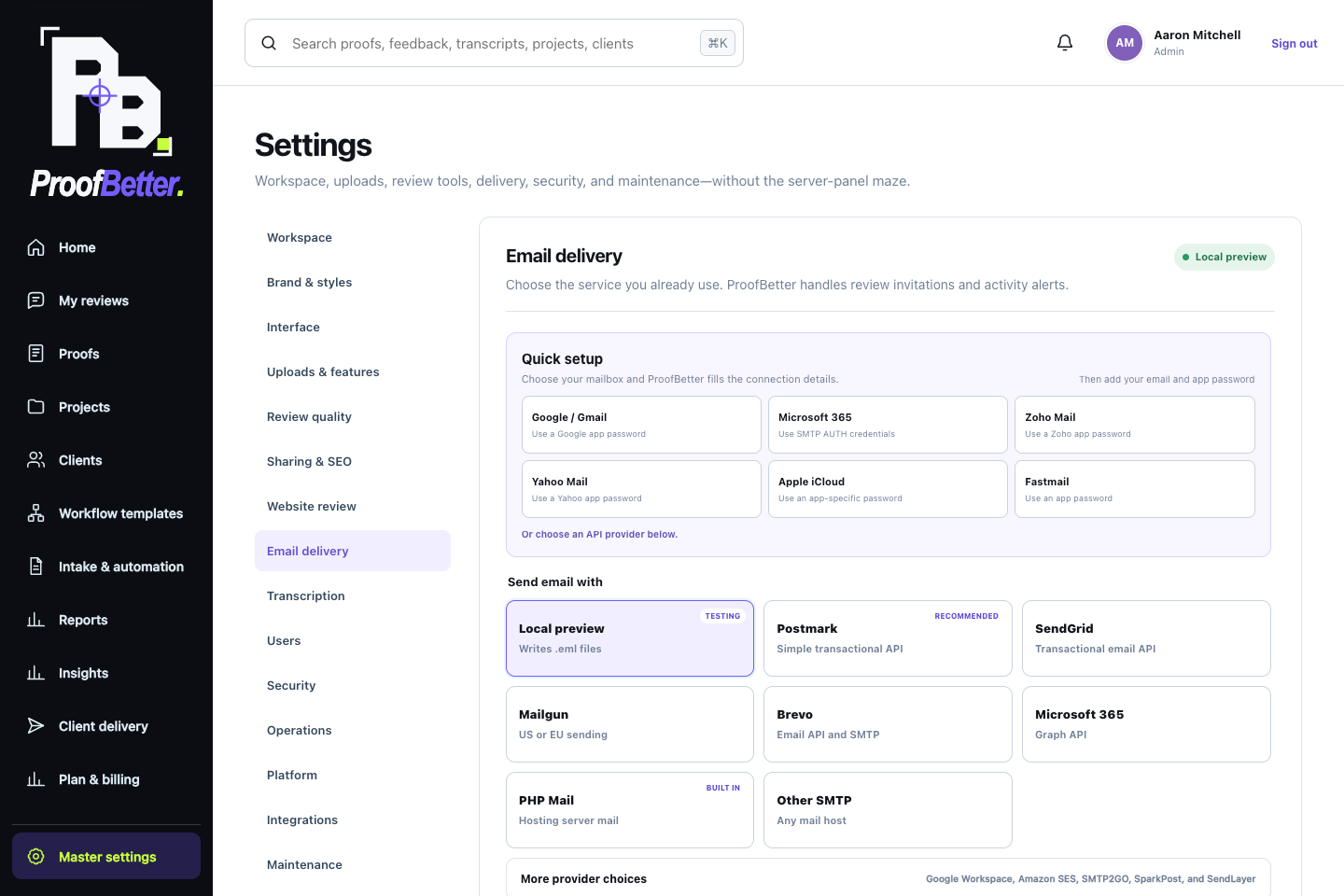Click the Reports chart icon
Screen dimensions: 1344x896
pos(36,620)
